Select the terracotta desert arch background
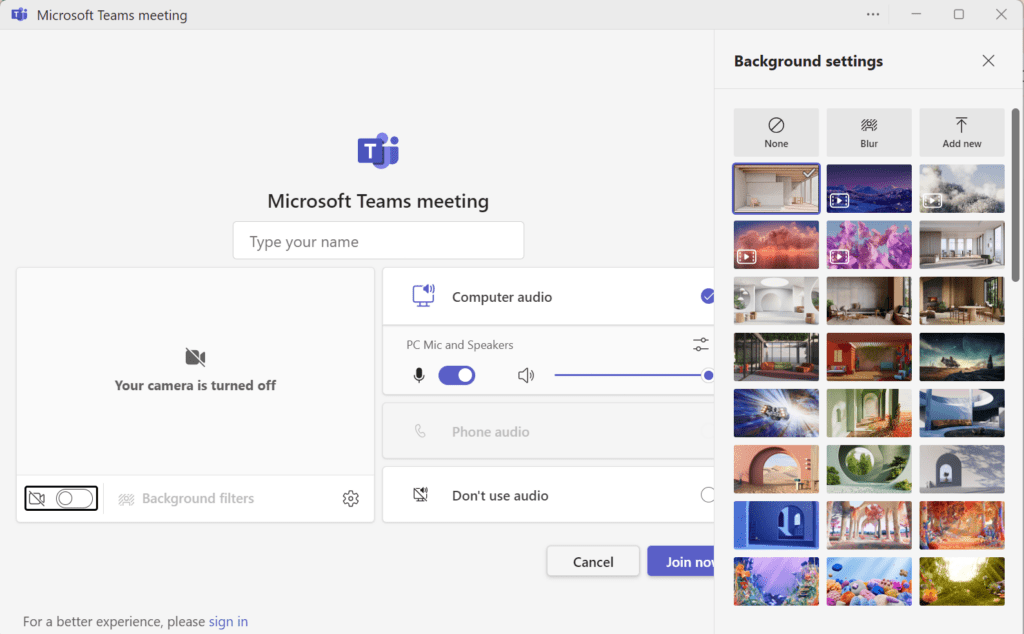Viewport: 1024px width, 634px height. (x=776, y=469)
